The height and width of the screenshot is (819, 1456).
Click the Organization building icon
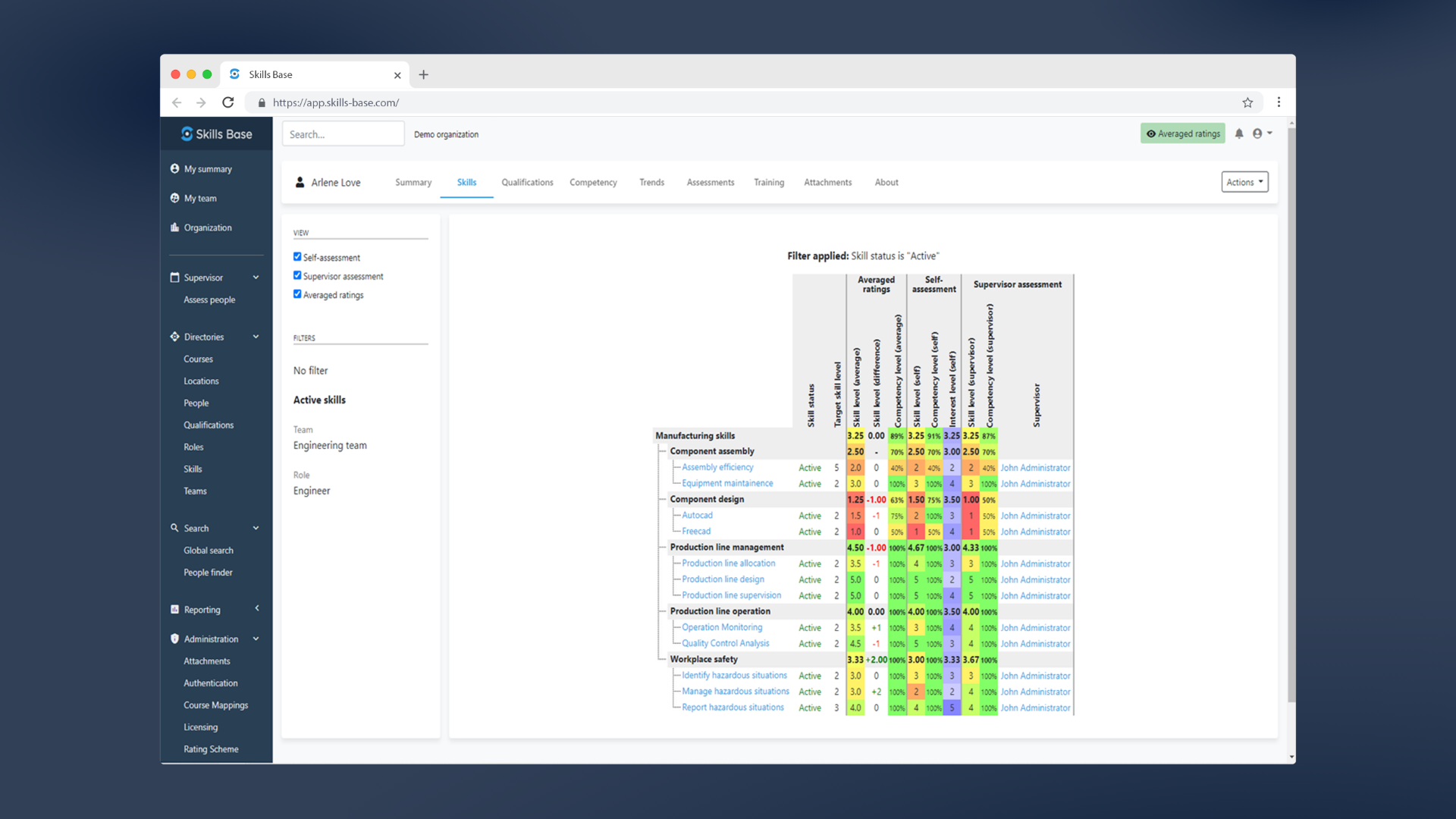(x=175, y=227)
